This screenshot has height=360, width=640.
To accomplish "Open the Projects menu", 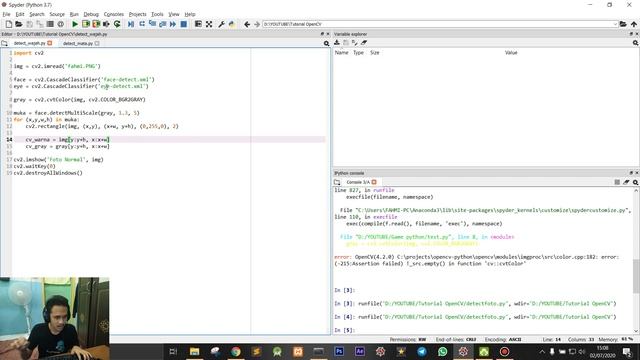I will tap(138, 14).
